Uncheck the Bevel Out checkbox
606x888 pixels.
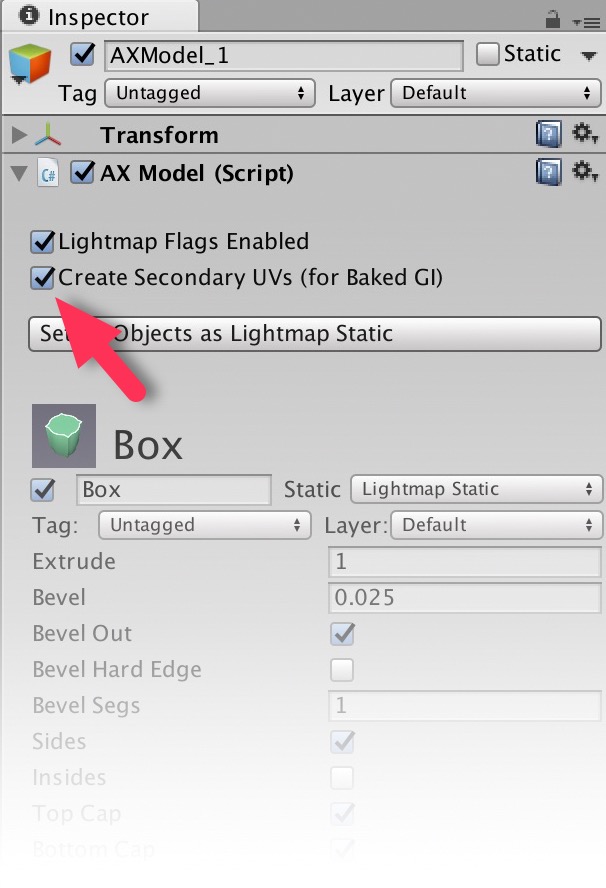tap(342, 634)
